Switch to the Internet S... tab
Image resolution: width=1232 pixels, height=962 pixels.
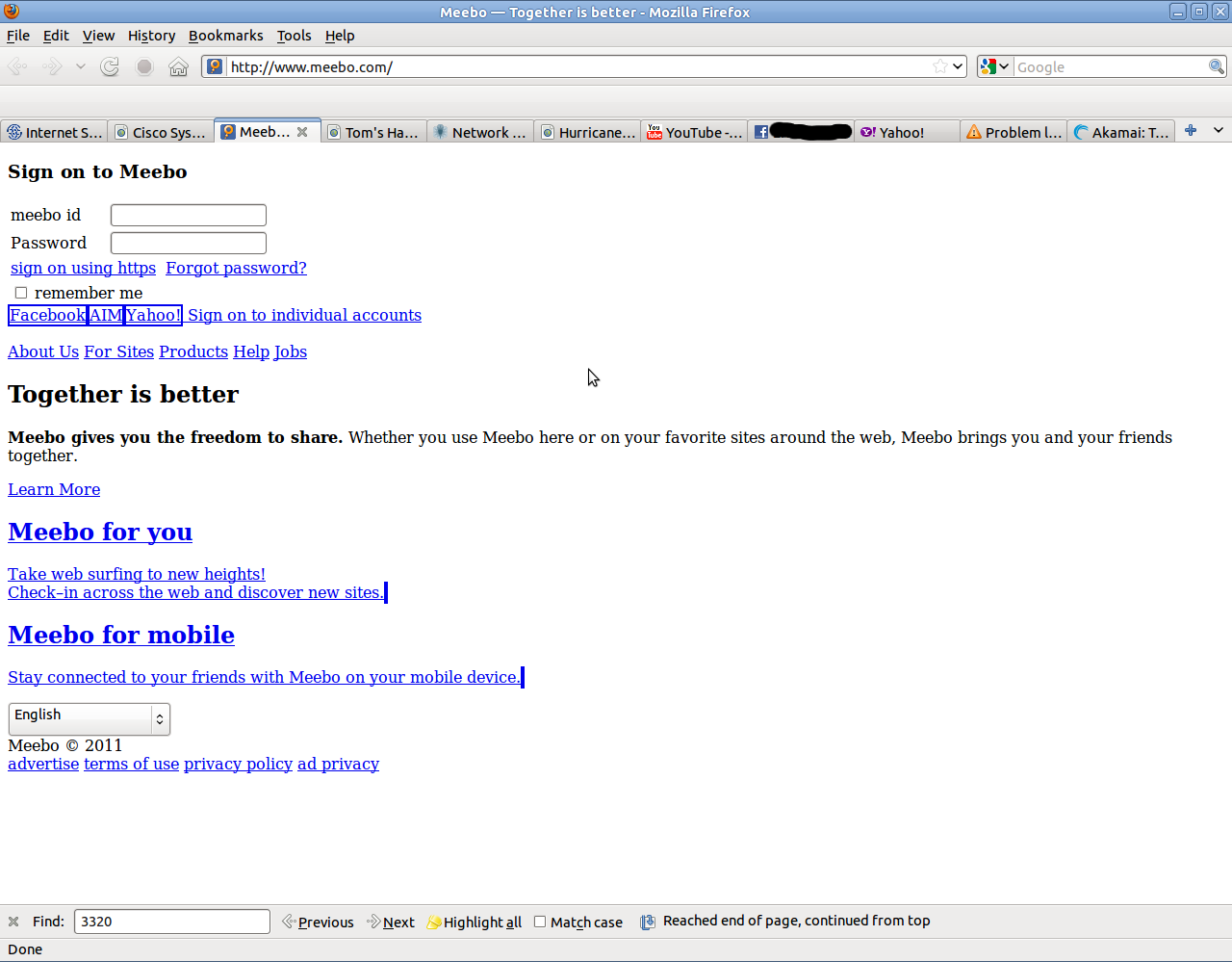coord(54,132)
